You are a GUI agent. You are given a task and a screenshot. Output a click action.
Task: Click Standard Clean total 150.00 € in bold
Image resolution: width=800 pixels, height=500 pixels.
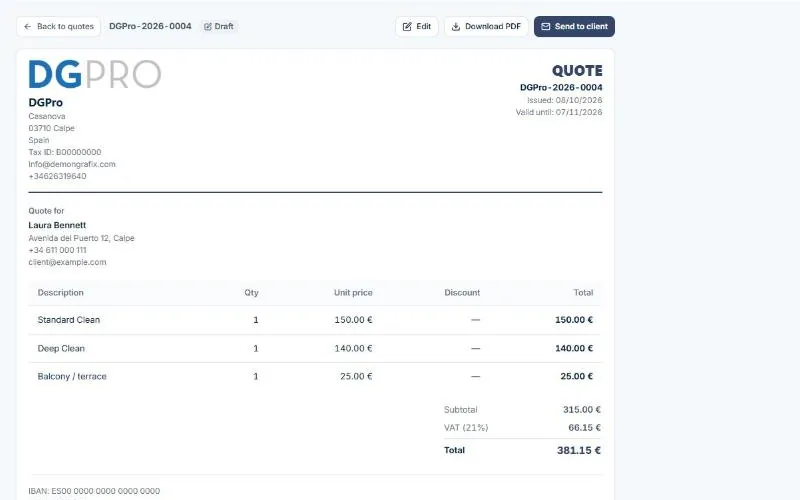click(574, 320)
